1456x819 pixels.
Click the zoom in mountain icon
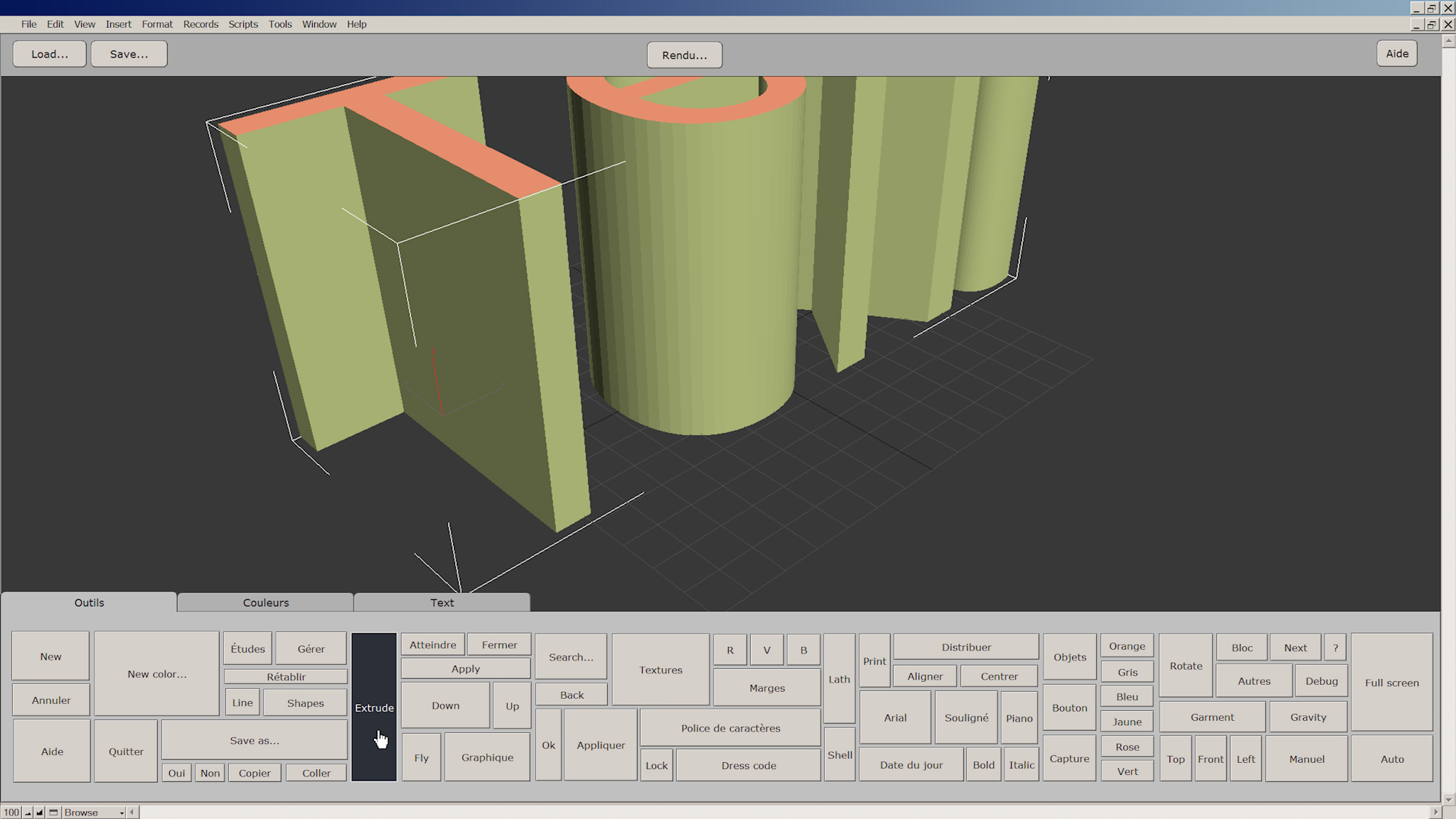(x=40, y=812)
